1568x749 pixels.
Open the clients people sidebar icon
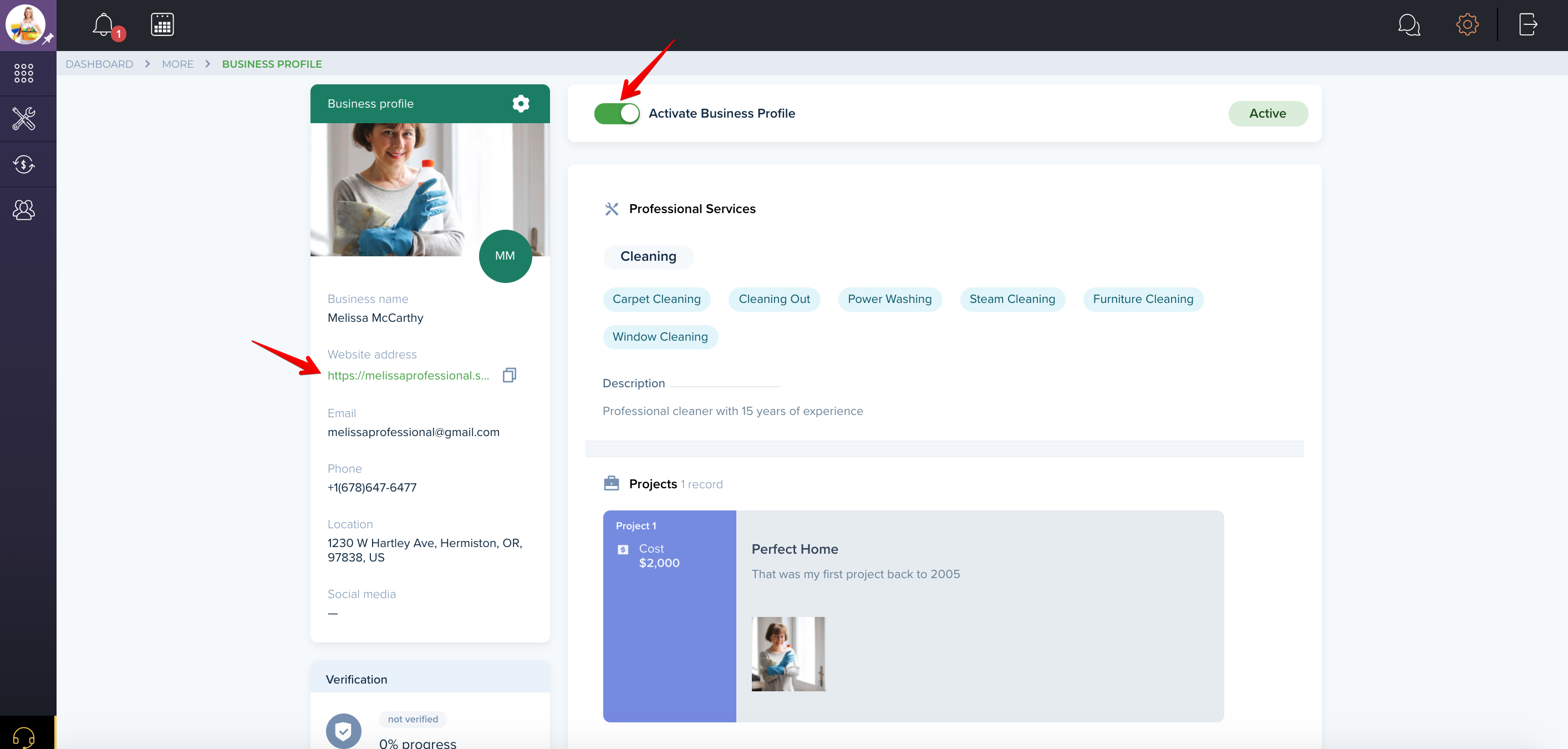point(24,210)
